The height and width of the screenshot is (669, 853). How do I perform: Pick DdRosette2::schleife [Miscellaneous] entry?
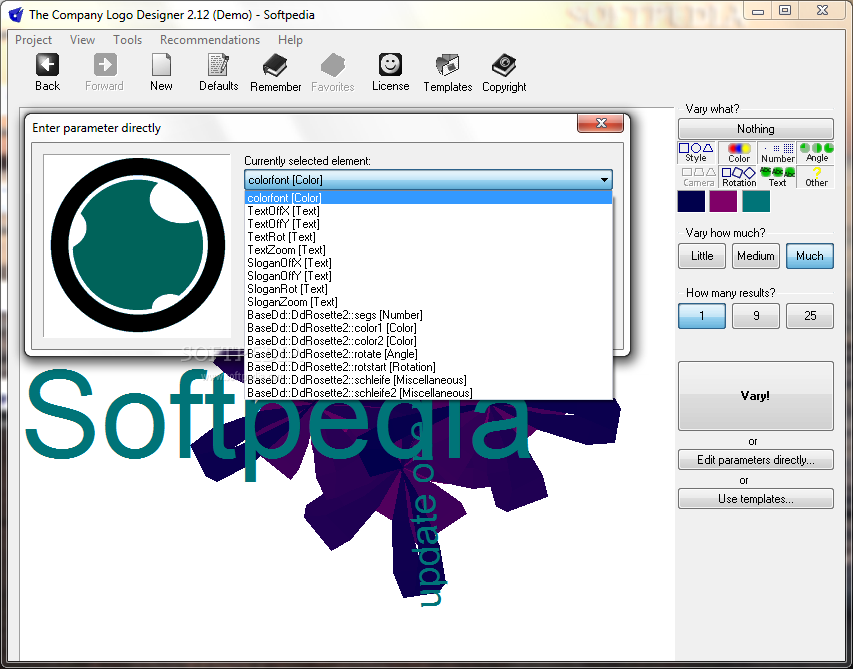click(429, 380)
